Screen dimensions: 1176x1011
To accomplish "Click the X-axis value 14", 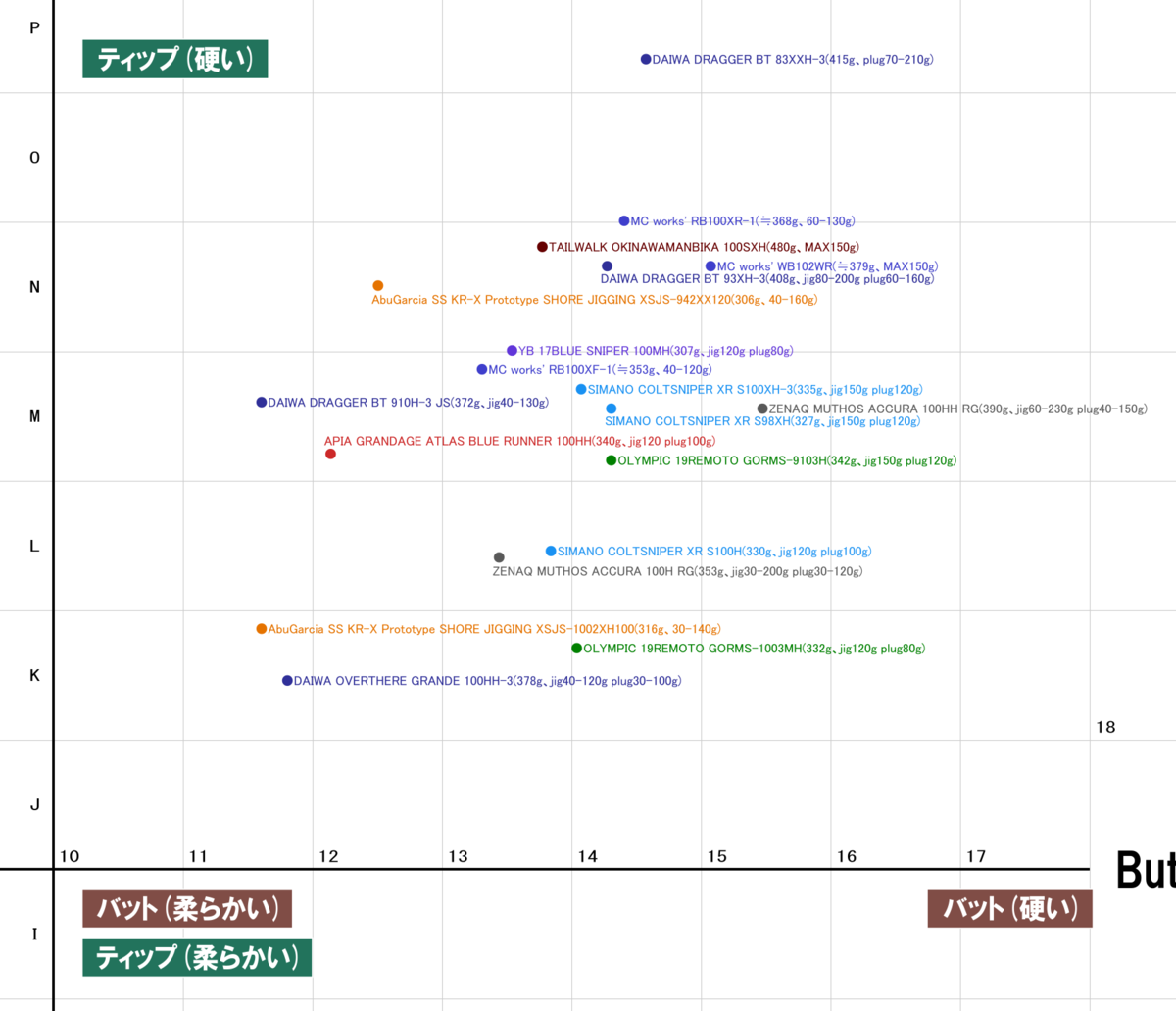I will [x=587, y=856].
